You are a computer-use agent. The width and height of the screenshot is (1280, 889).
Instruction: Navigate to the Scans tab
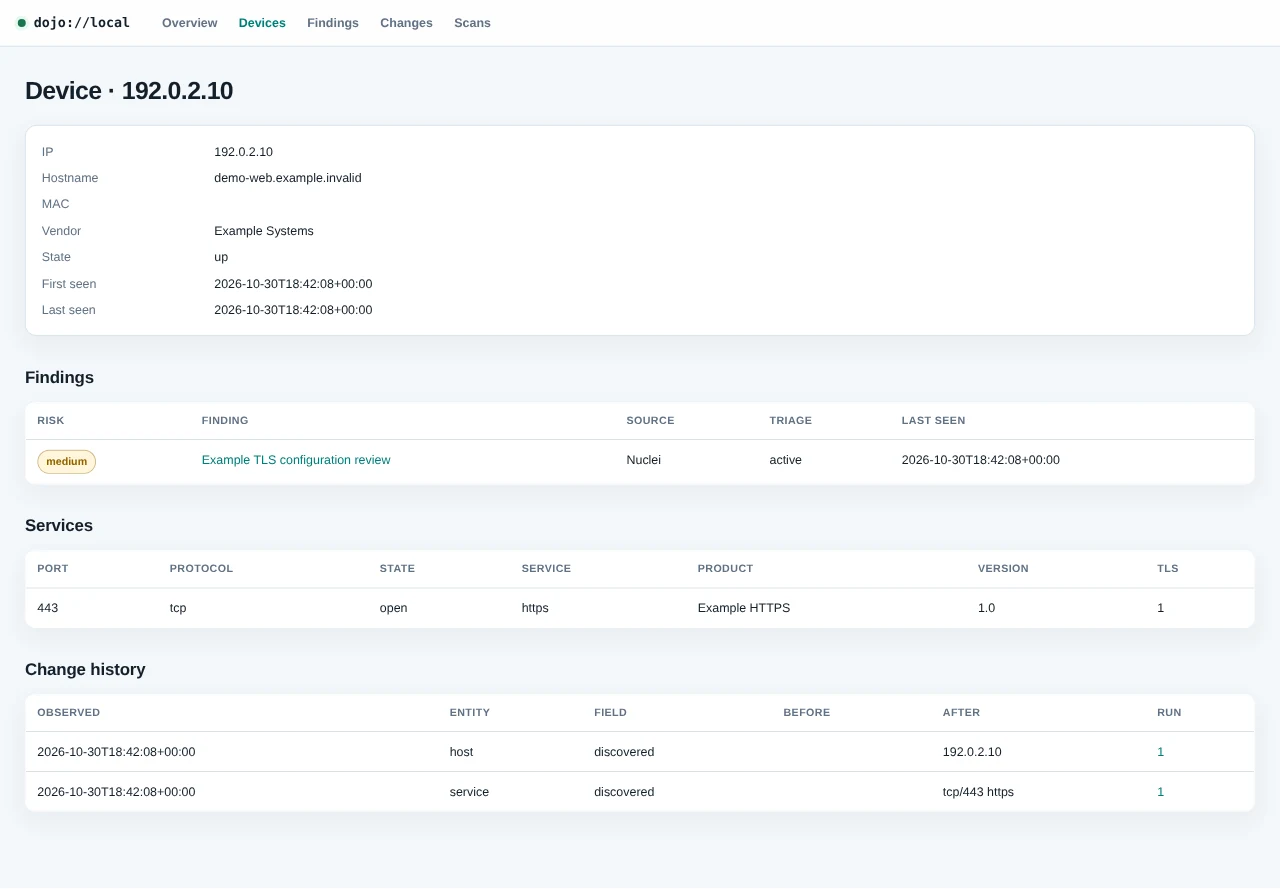(472, 23)
